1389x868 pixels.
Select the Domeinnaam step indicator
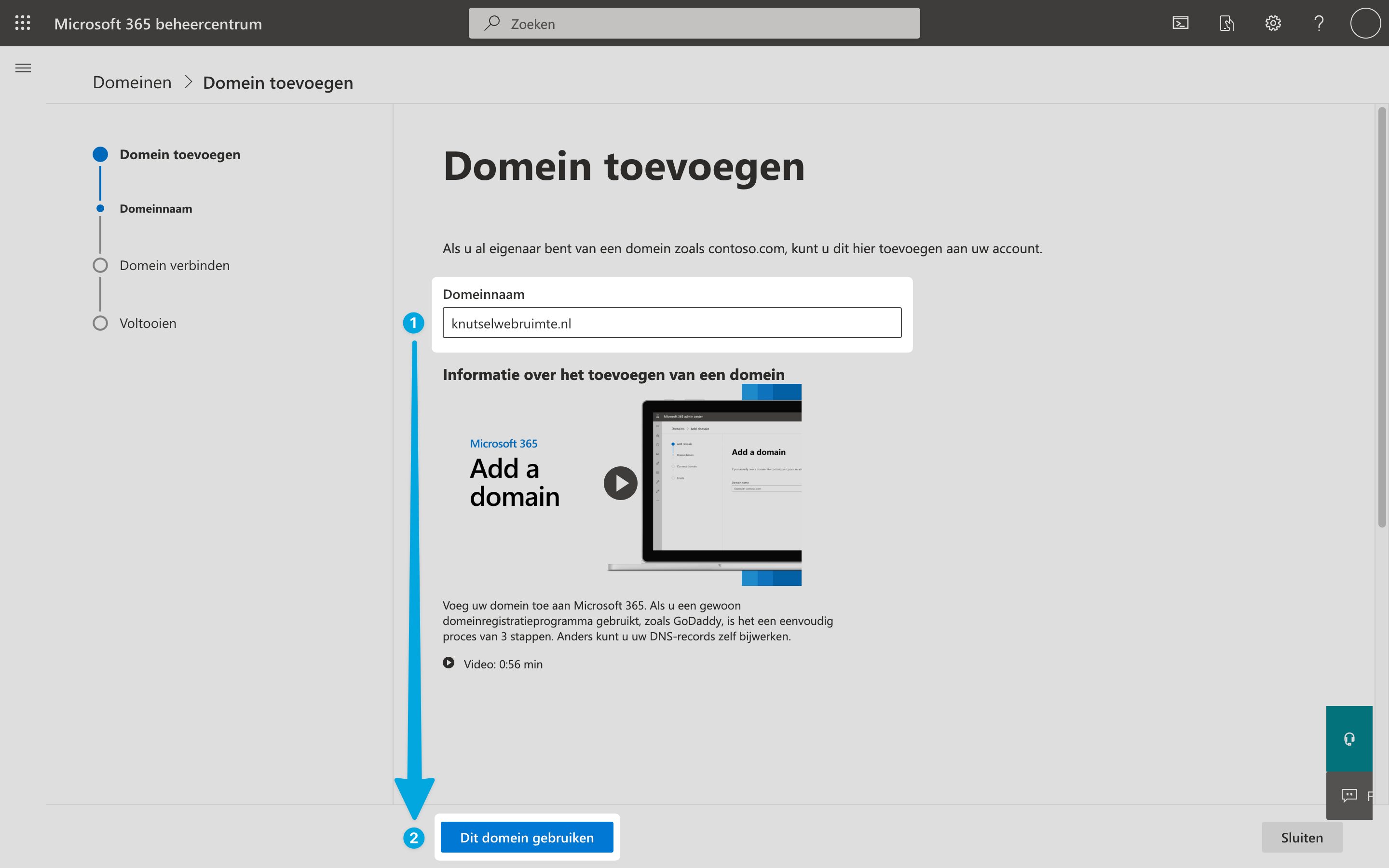(x=100, y=208)
